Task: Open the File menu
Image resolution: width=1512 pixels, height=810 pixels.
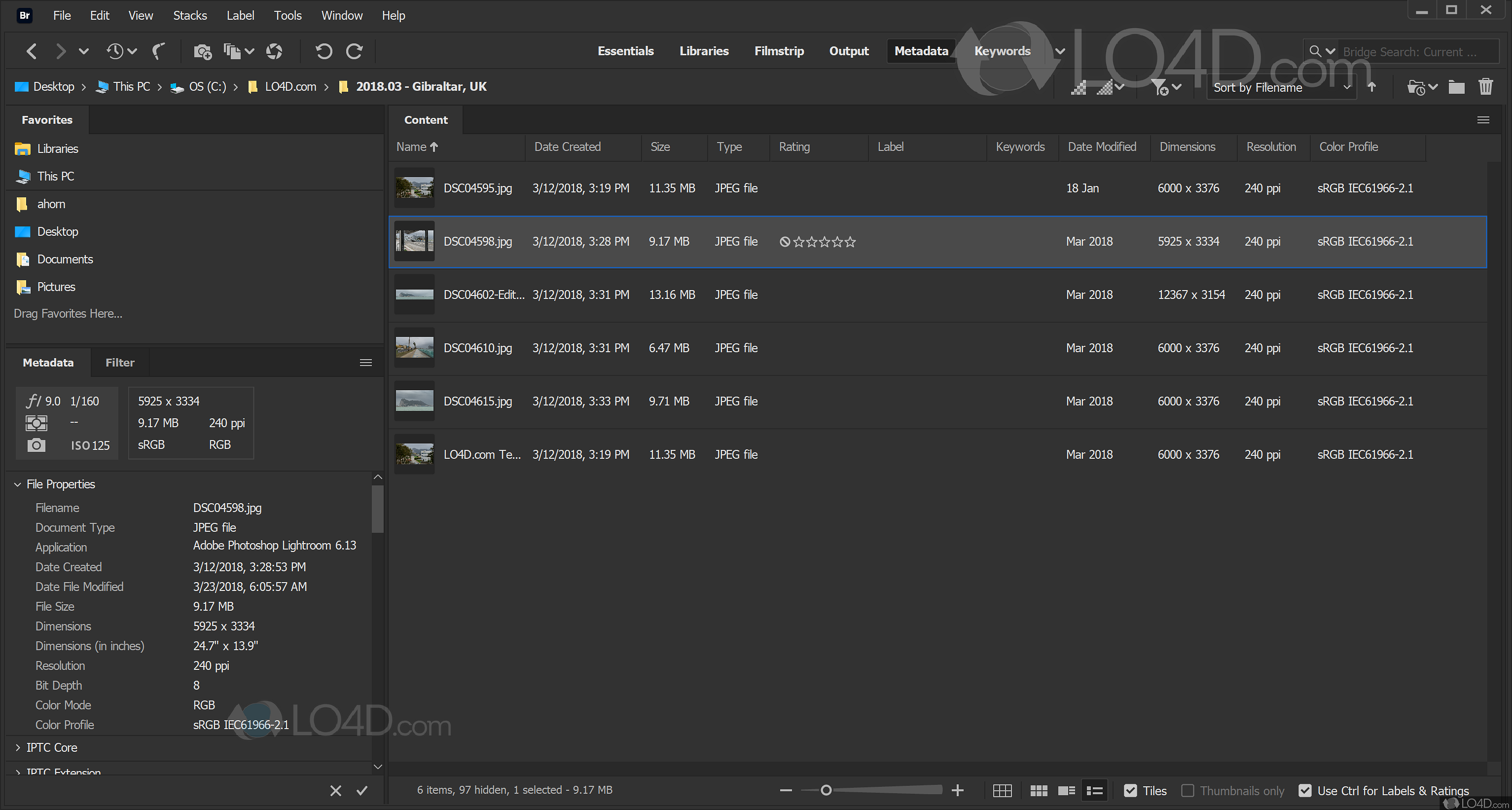Action: tap(62, 15)
